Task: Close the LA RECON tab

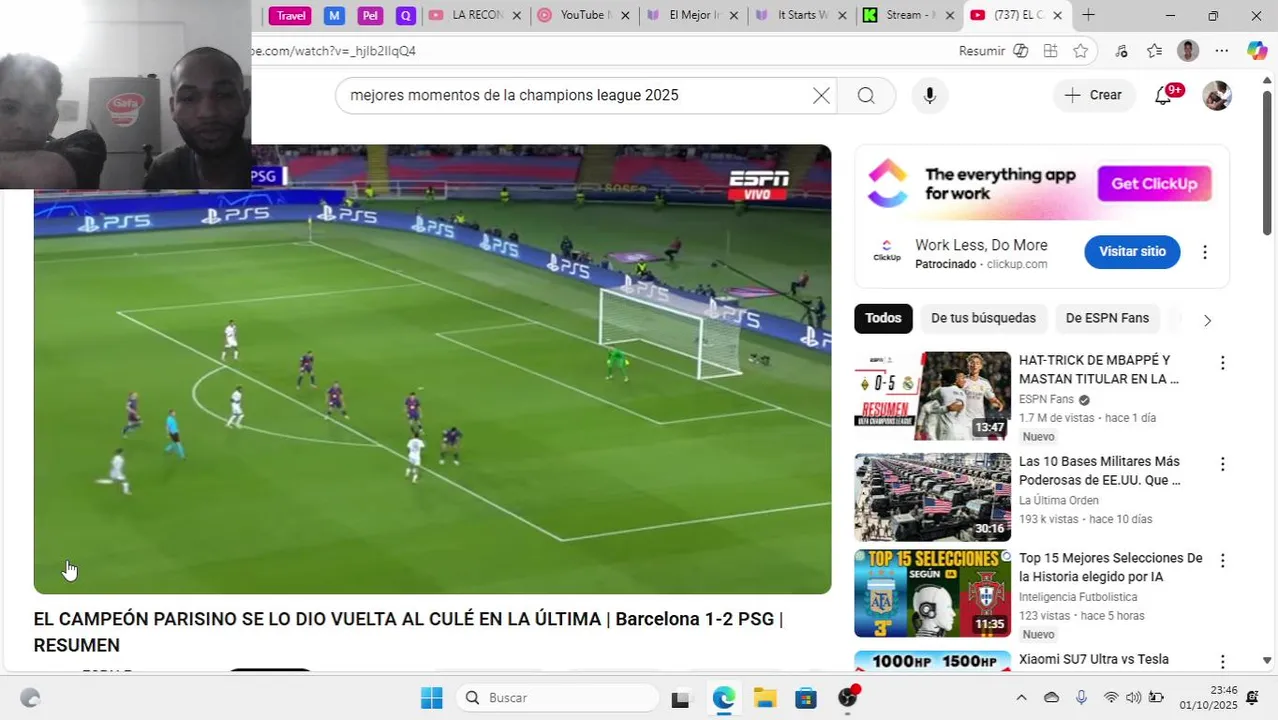Action: (x=516, y=15)
